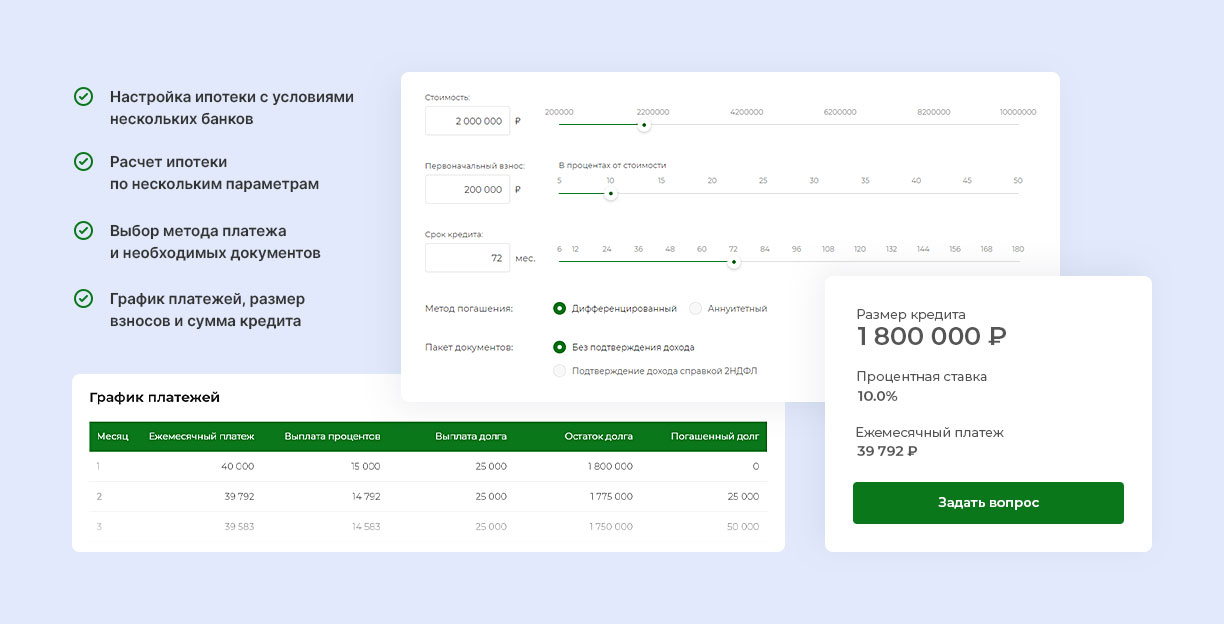Image resolution: width=1224 pixels, height=624 pixels.
Task: Click the loan term slider handle
Action: (734, 262)
